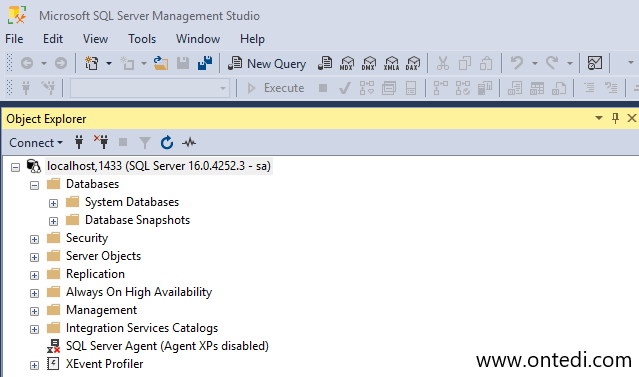Click the XMLA query icon
The image size is (639, 377).
pos(391,63)
